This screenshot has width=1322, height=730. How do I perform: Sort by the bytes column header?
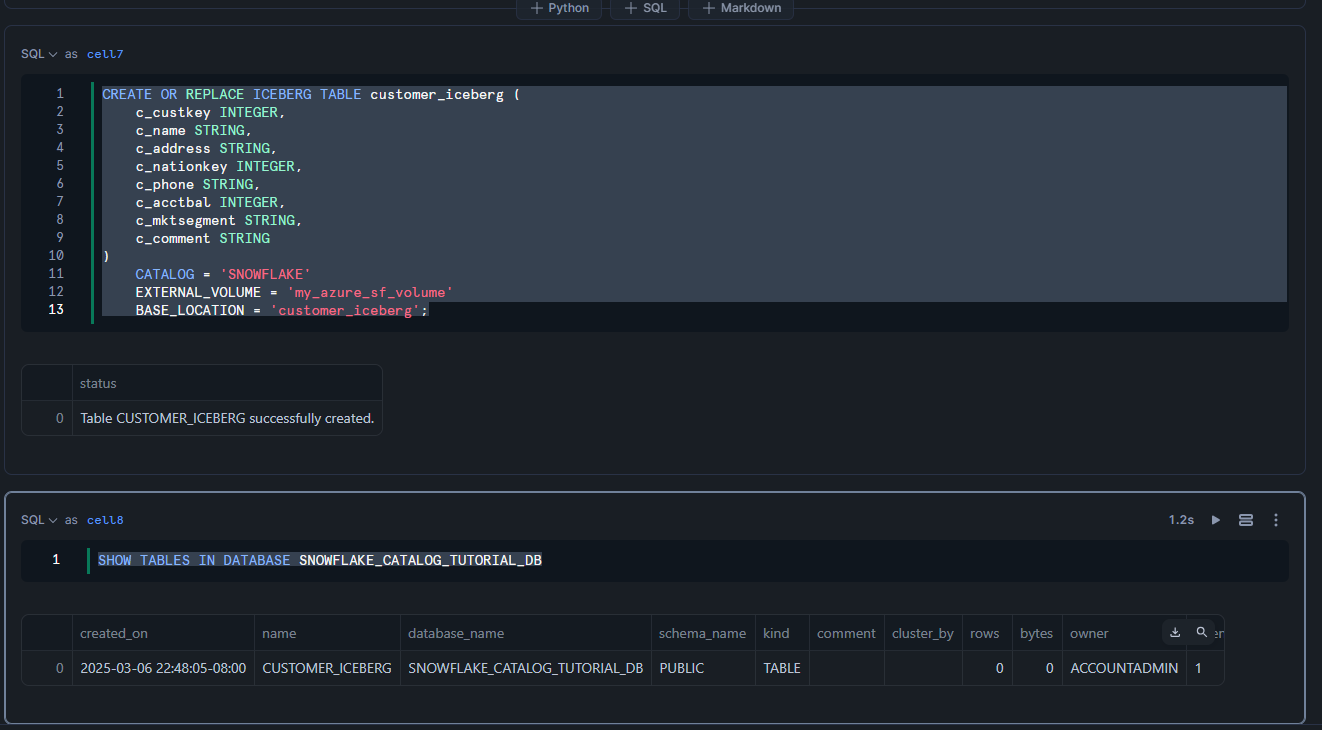pyautogui.click(x=1037, y=633)
